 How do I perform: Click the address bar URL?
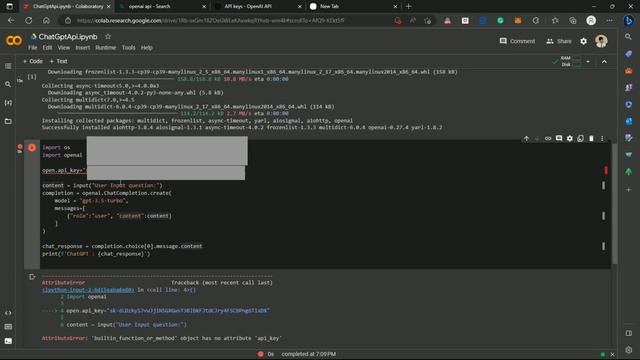210,20
